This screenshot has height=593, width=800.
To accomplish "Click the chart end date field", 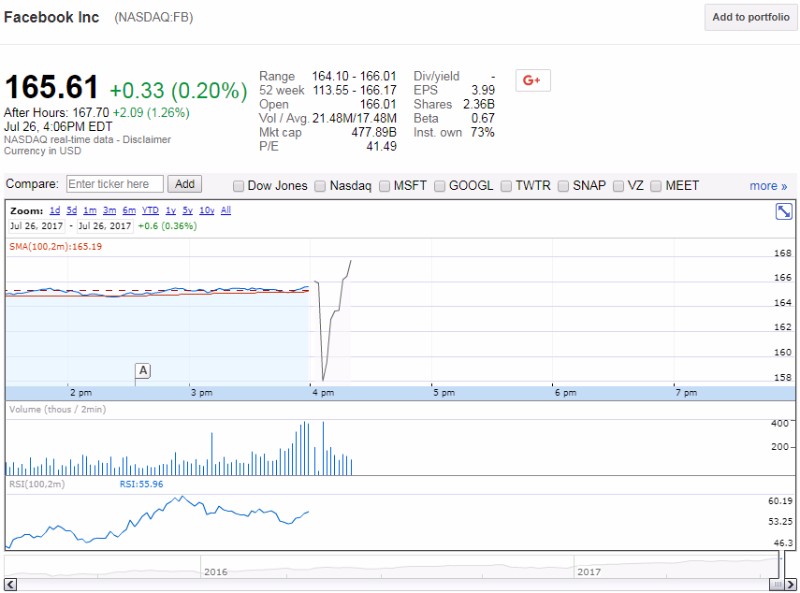I will [105, 226].
